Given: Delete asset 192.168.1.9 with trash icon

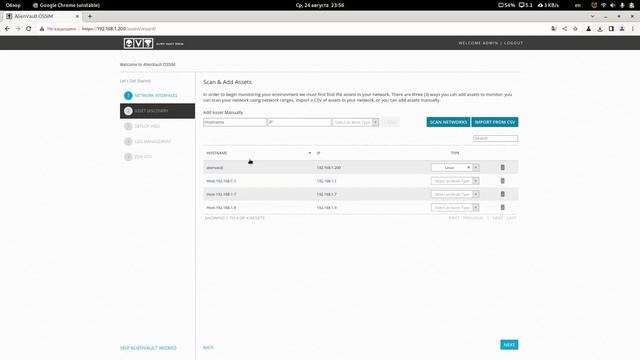Looking at the screenshot, I should click(502, 207).
